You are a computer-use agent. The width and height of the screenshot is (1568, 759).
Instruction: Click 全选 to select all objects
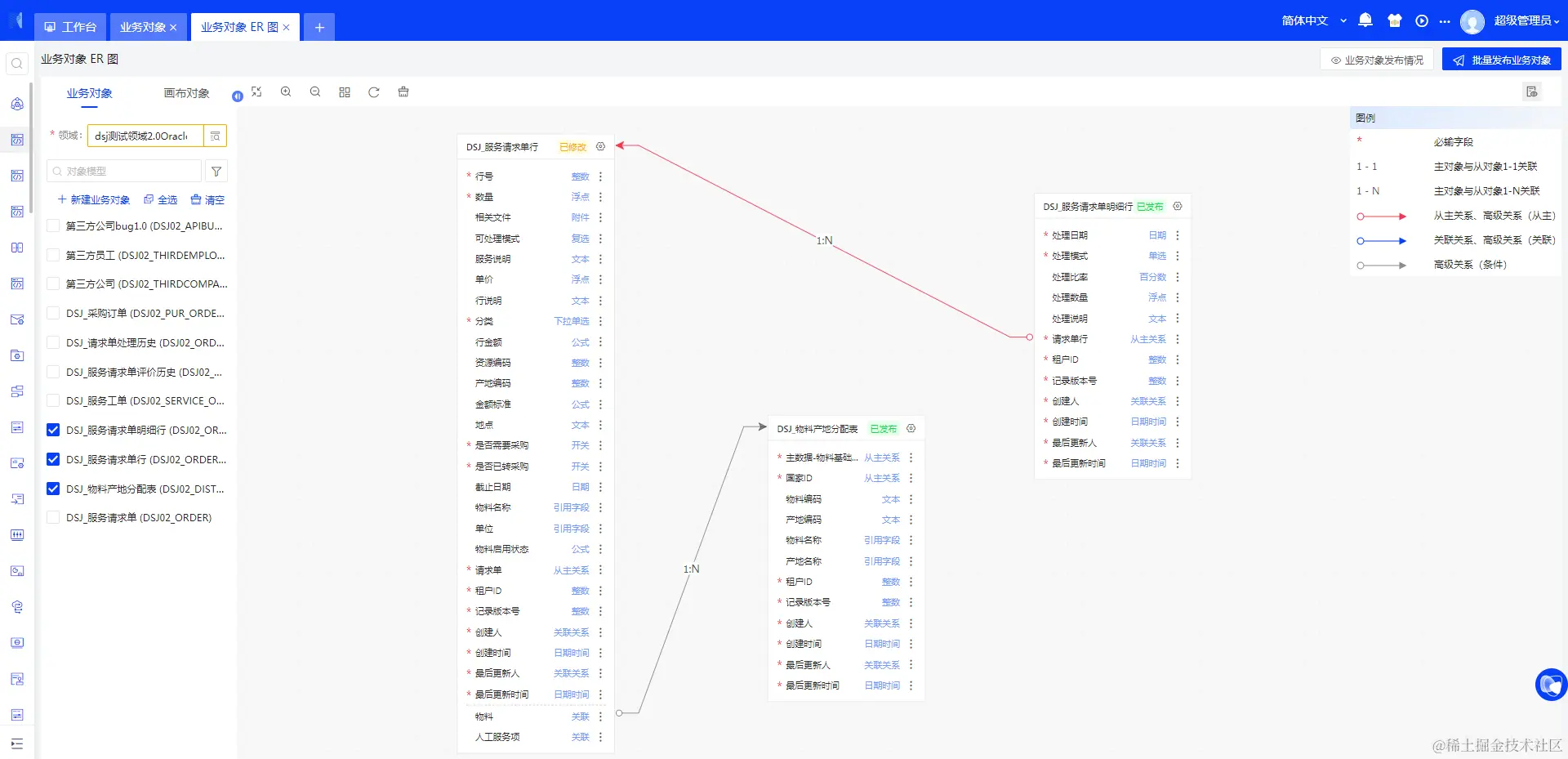[x=160, y=199]
